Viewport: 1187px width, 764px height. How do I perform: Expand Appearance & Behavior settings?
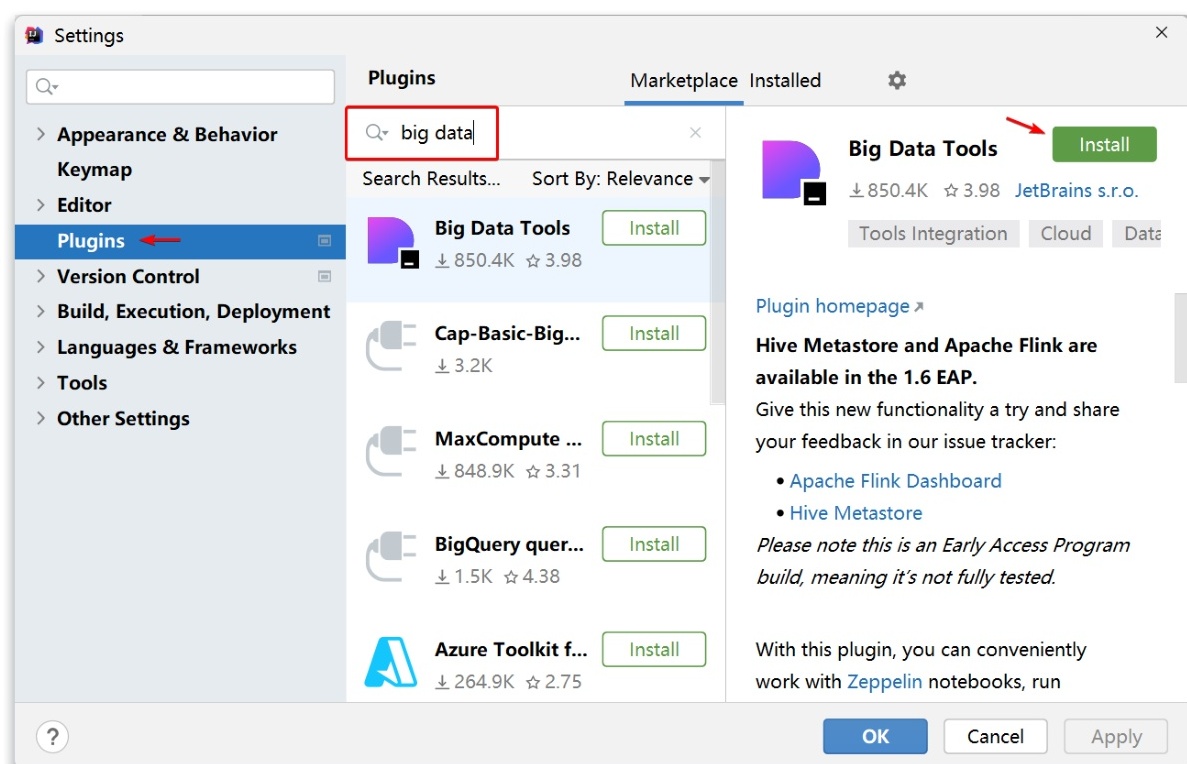41,134
